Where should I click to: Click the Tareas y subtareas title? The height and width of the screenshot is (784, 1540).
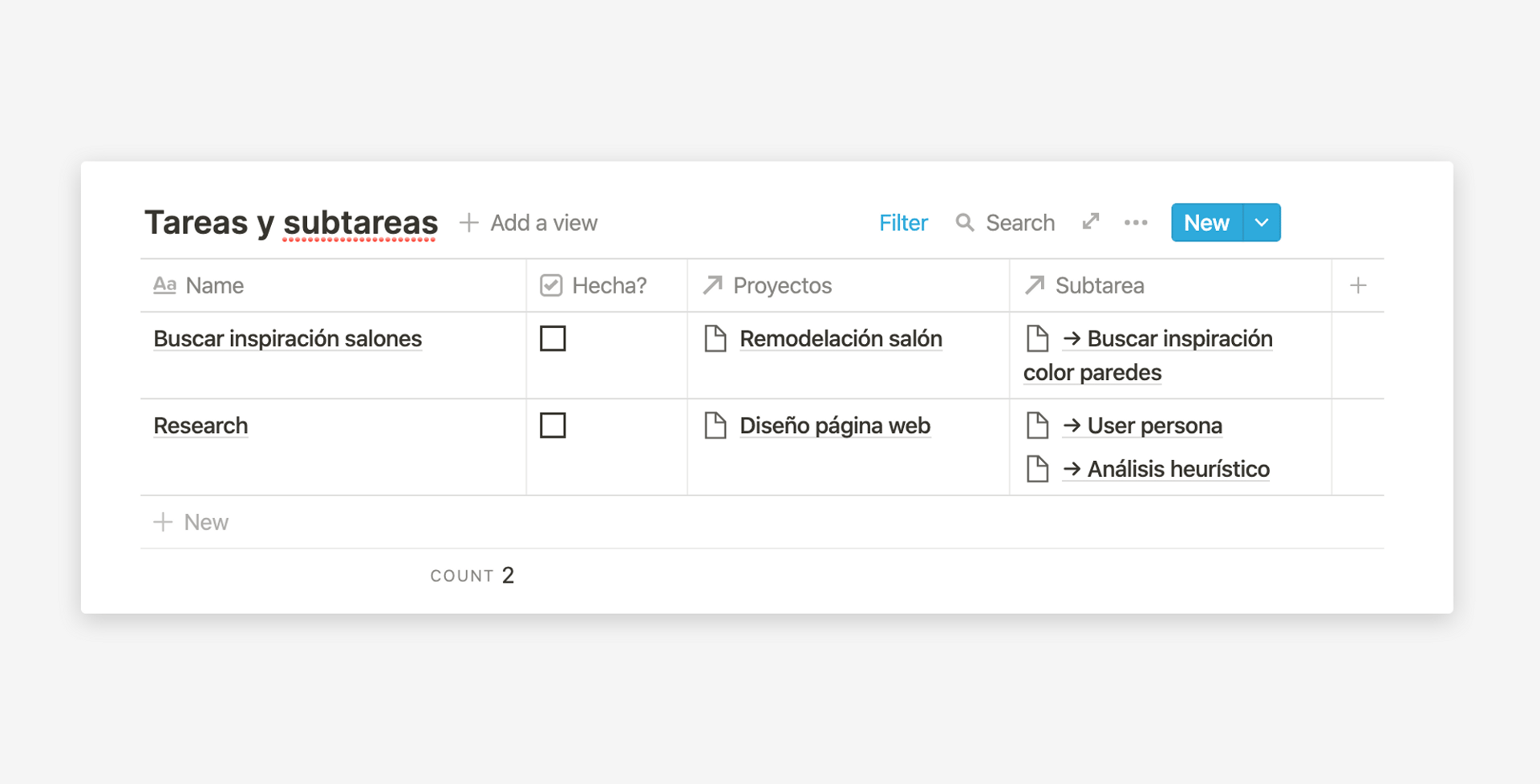290,222
